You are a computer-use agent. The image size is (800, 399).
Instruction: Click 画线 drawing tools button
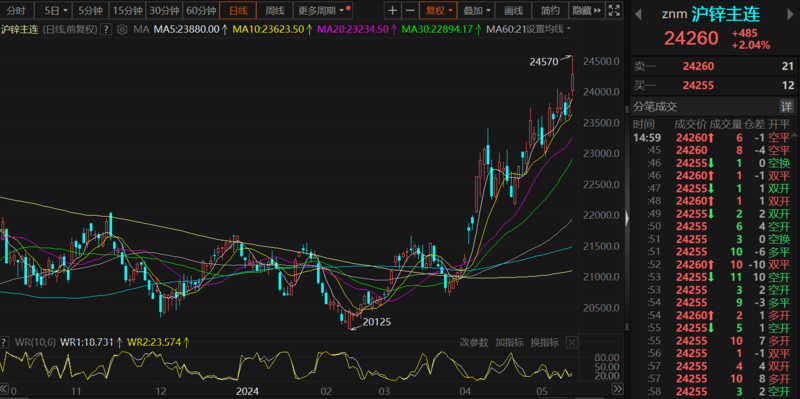coord(513,10)
